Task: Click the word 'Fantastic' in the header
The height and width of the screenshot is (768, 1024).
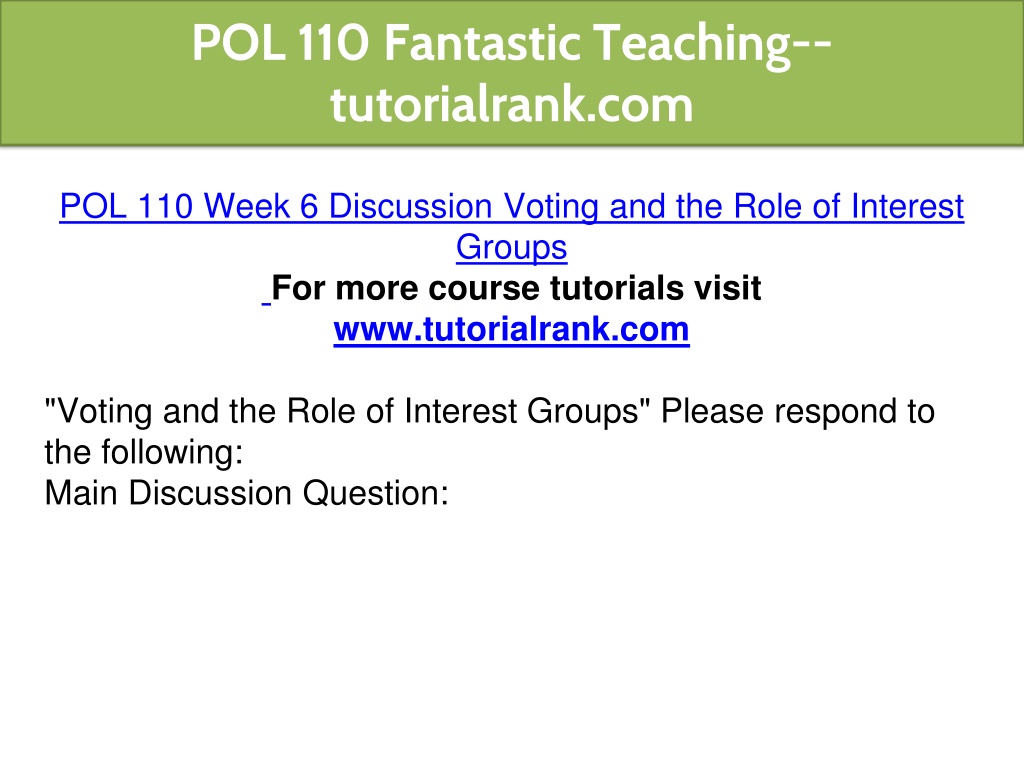Action: pyautogui.click(x=483, y=43)
